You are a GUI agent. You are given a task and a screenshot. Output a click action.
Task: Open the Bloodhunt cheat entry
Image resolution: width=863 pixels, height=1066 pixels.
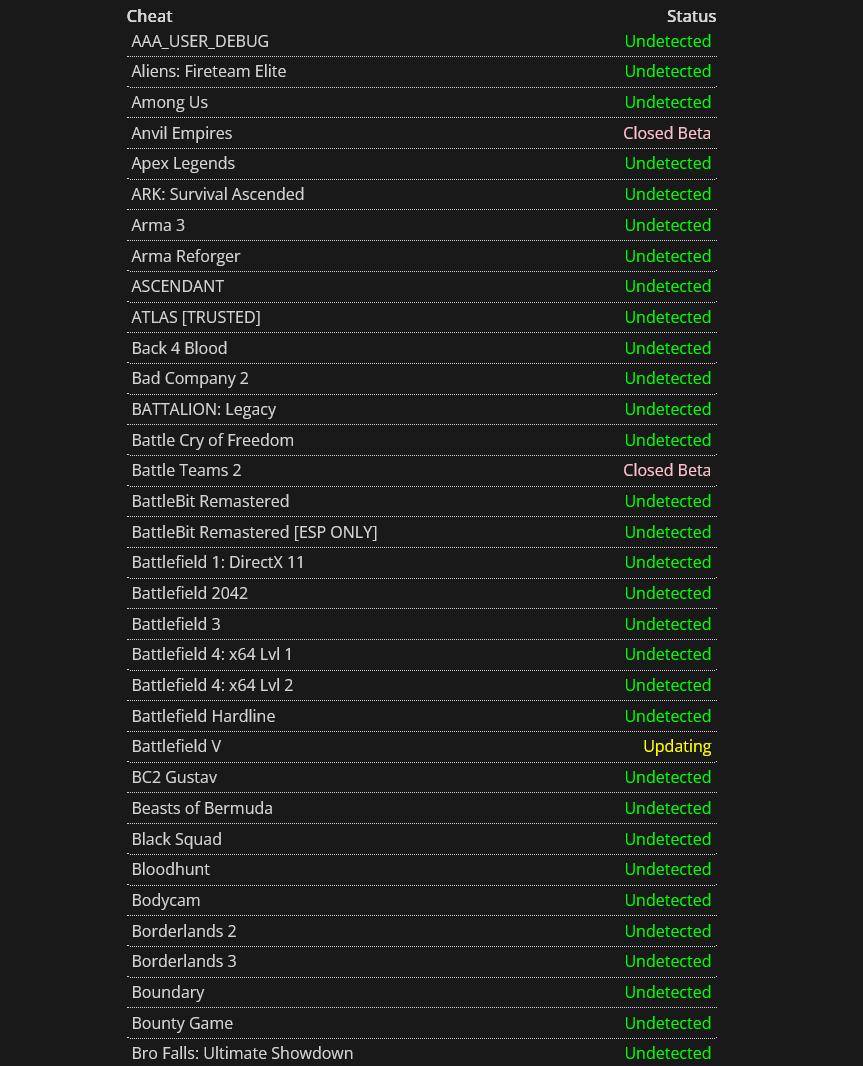tap(171, 870)
